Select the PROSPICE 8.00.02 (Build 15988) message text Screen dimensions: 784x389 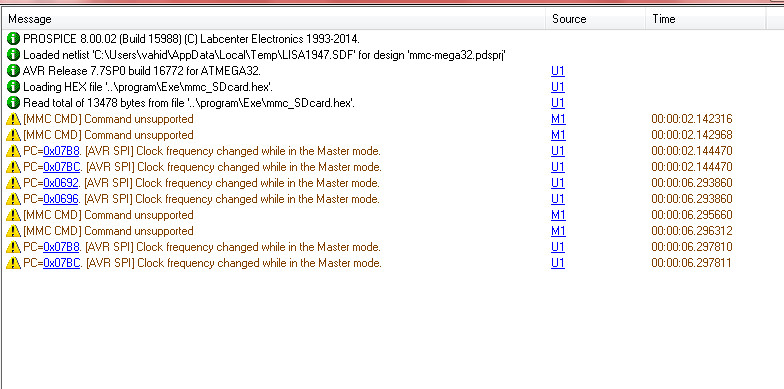point(191,39)
